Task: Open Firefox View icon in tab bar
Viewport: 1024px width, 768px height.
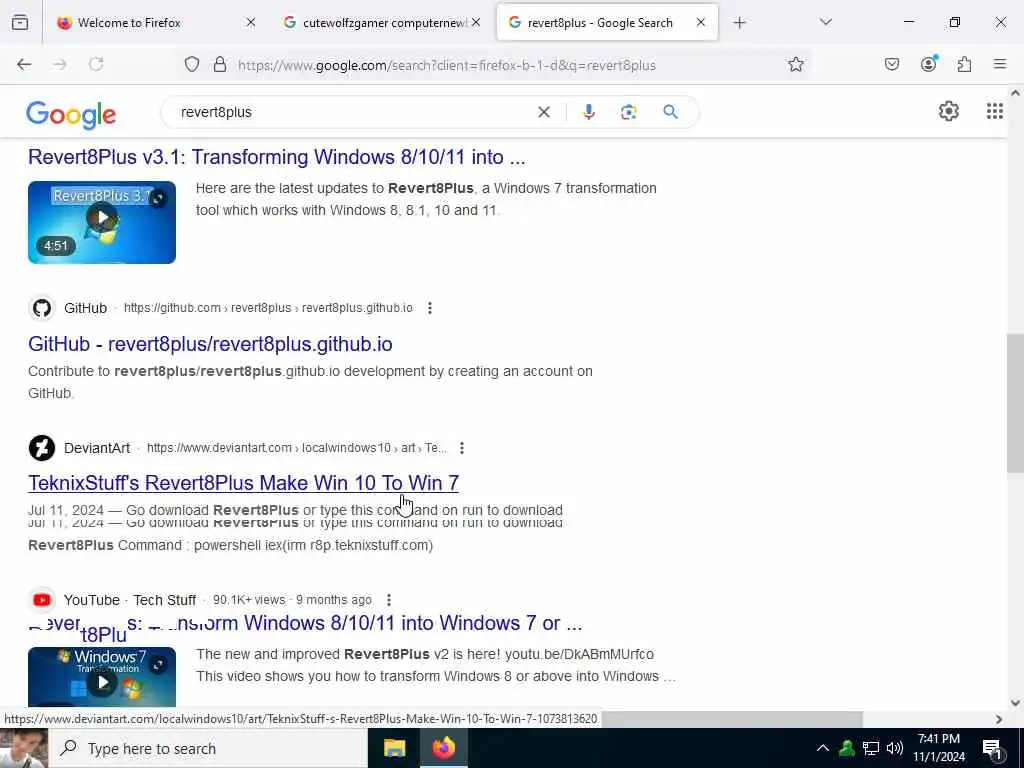Action: click(20, 22)
